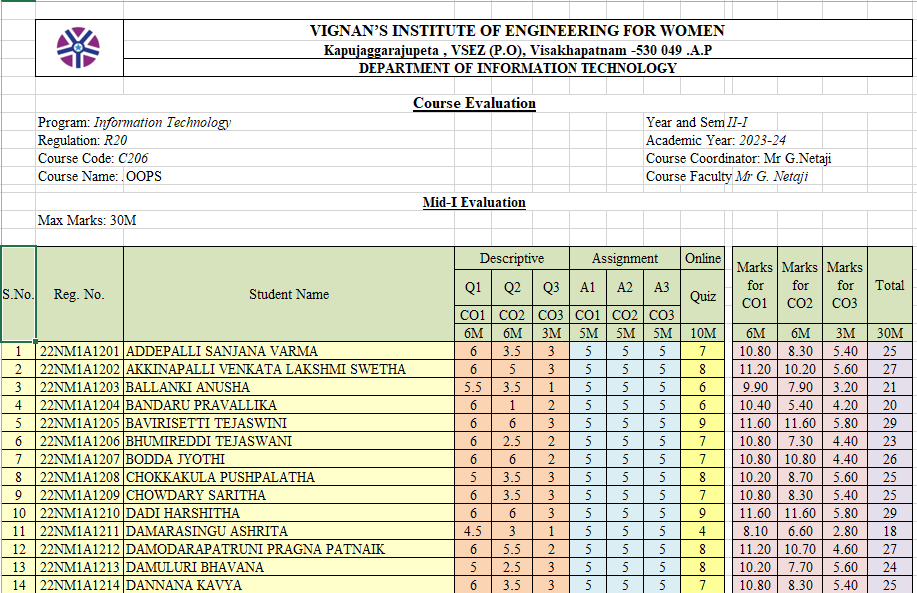Select the A2 column header
The width and height of the screenshot is (917, 593).
click(x=625, y=287)
